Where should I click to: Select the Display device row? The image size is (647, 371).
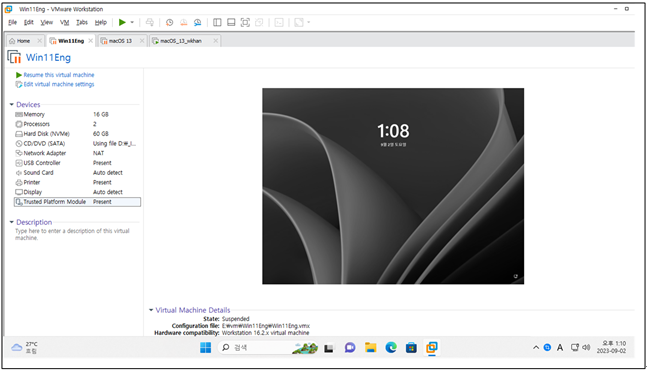[x=77, y=192]
